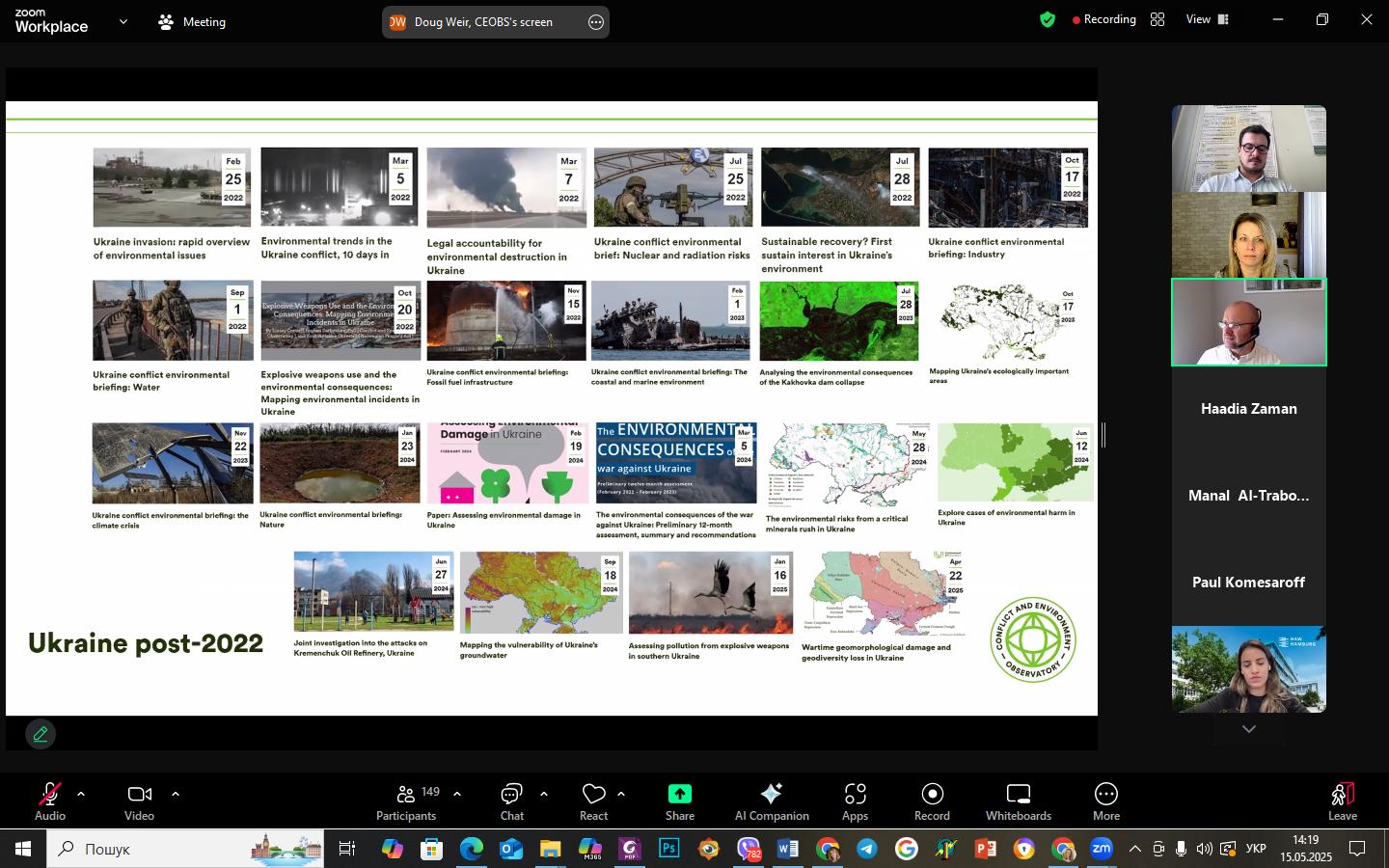Open Whiteboards
This screenshot has height=868, width=1389.
coord(1018,800)
